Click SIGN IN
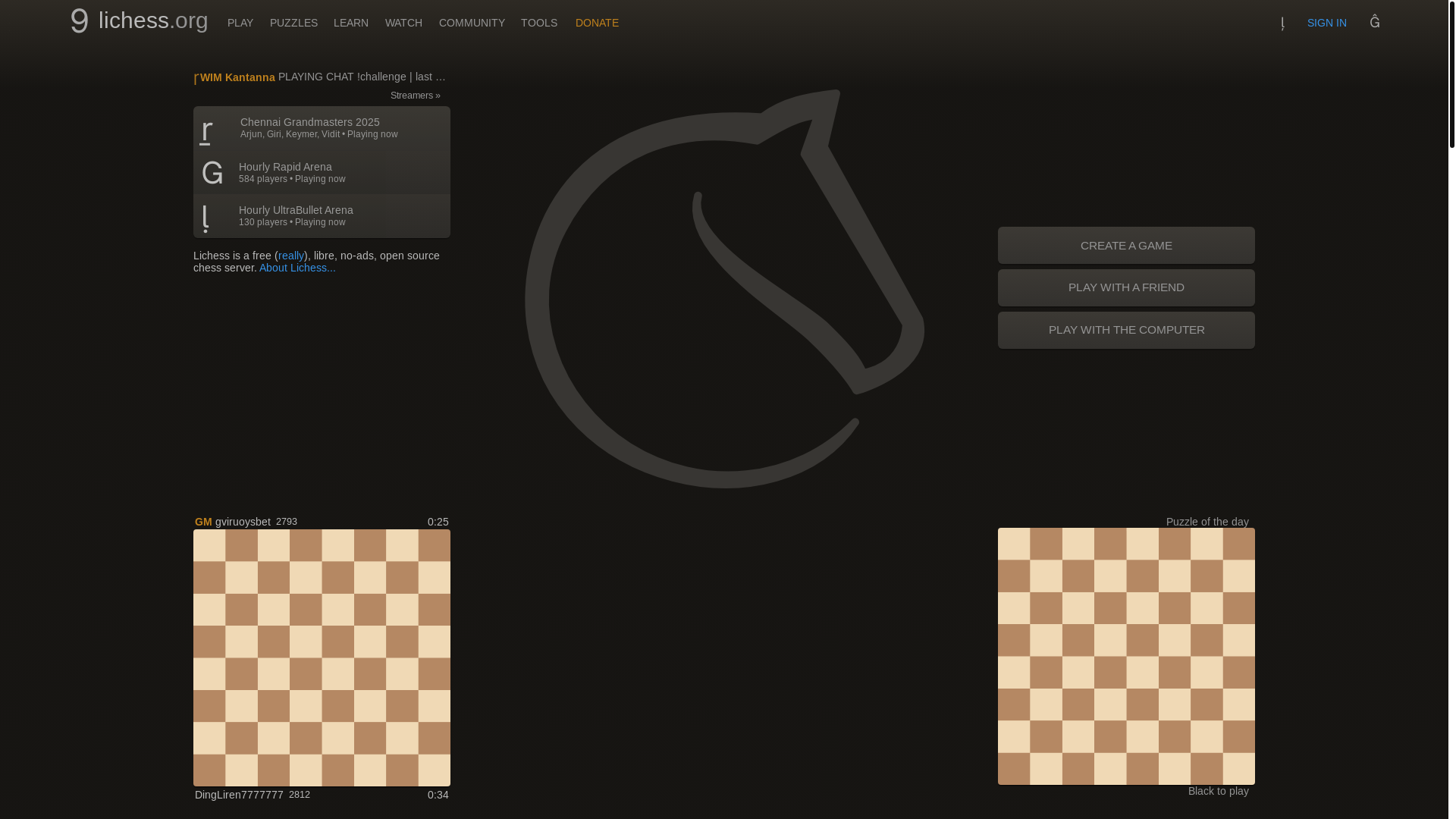1456x819 pixels. (1326, 23)
